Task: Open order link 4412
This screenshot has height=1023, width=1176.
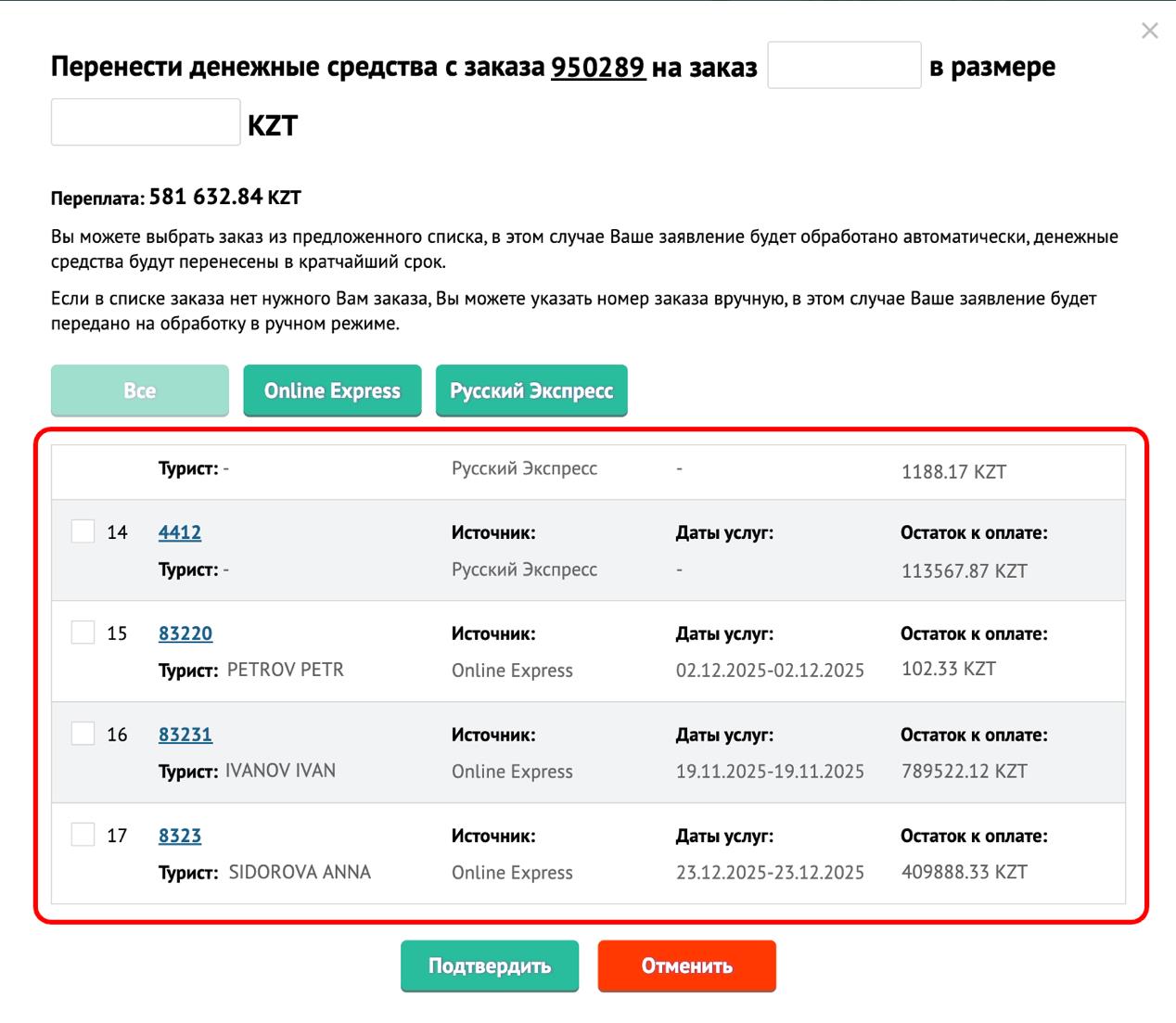Action: [180, 532]
